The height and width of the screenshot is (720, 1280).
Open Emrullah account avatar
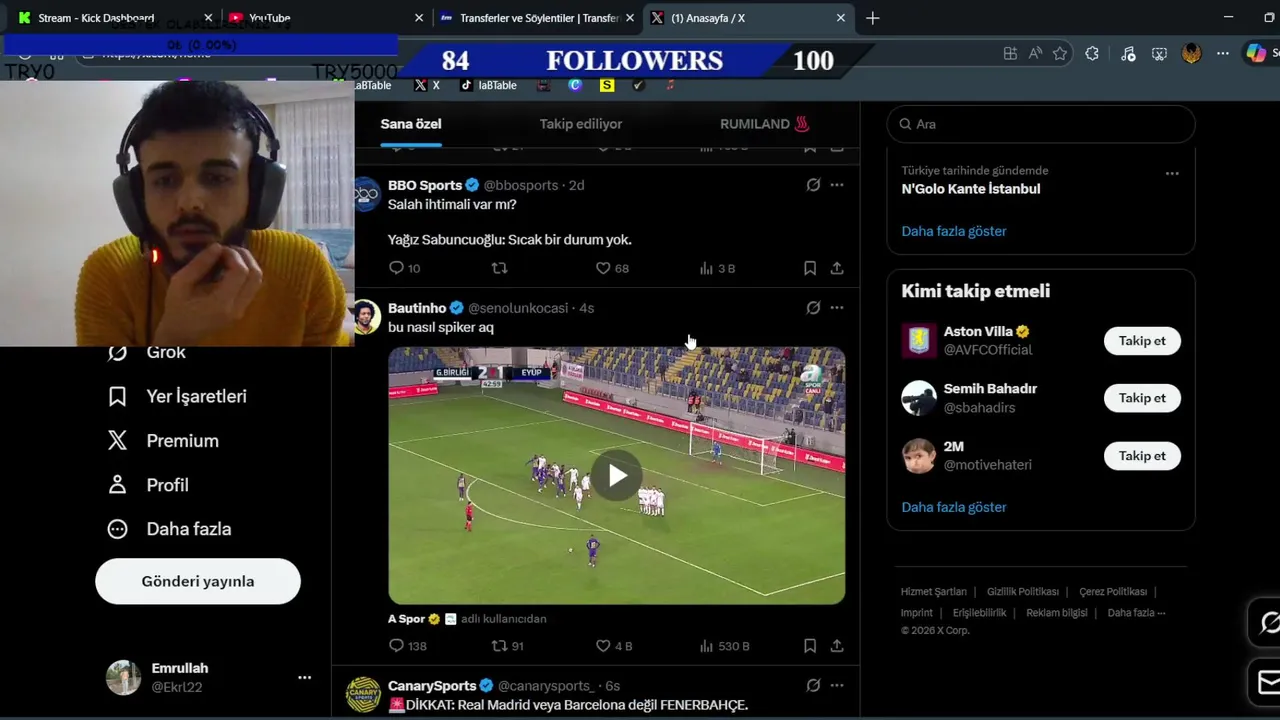point(124,677)
